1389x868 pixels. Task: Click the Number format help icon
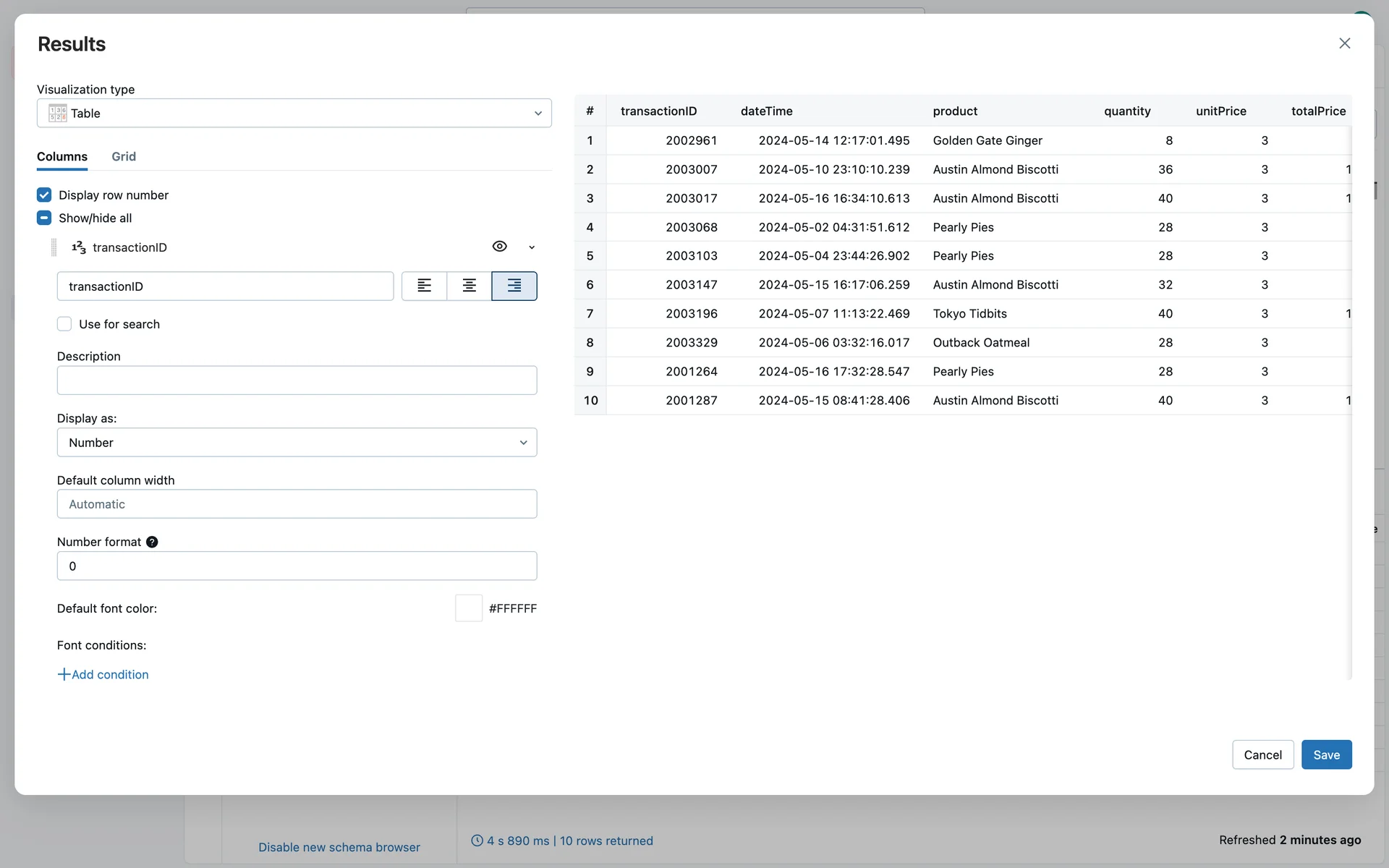click(152, 542)
